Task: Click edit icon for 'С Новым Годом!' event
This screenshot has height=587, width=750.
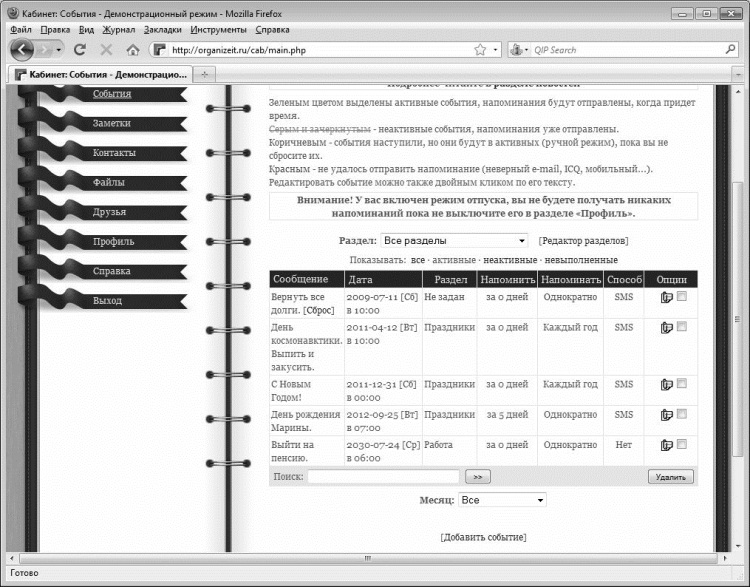Action: click(666, 385)
